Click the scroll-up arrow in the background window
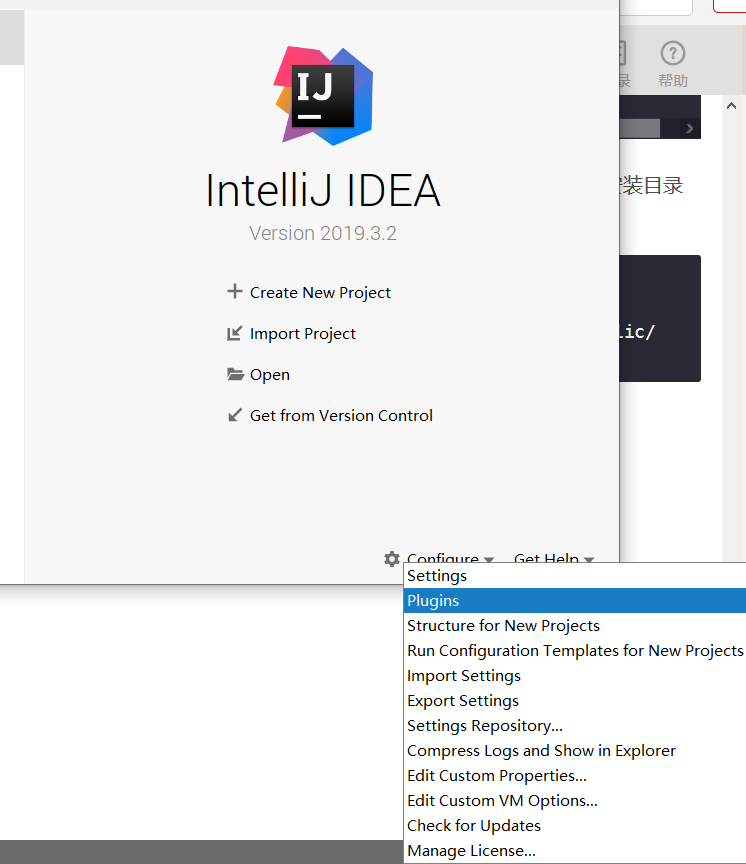The height and width of the screenshot is (864, 746). point(731,106)
